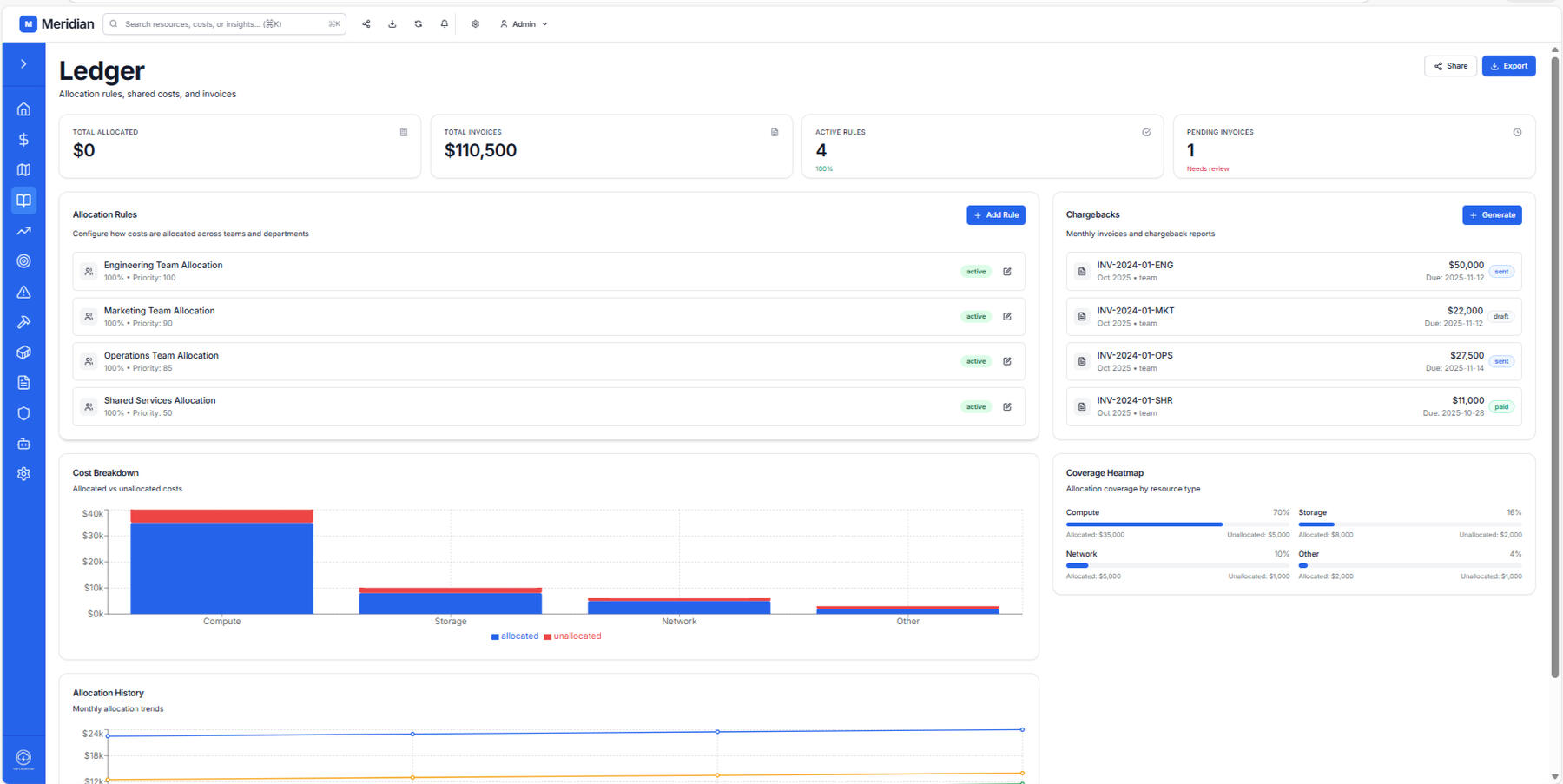Go to the Home icon in sidebar
The image size is (1563, 784).
[x=23, y=109]
